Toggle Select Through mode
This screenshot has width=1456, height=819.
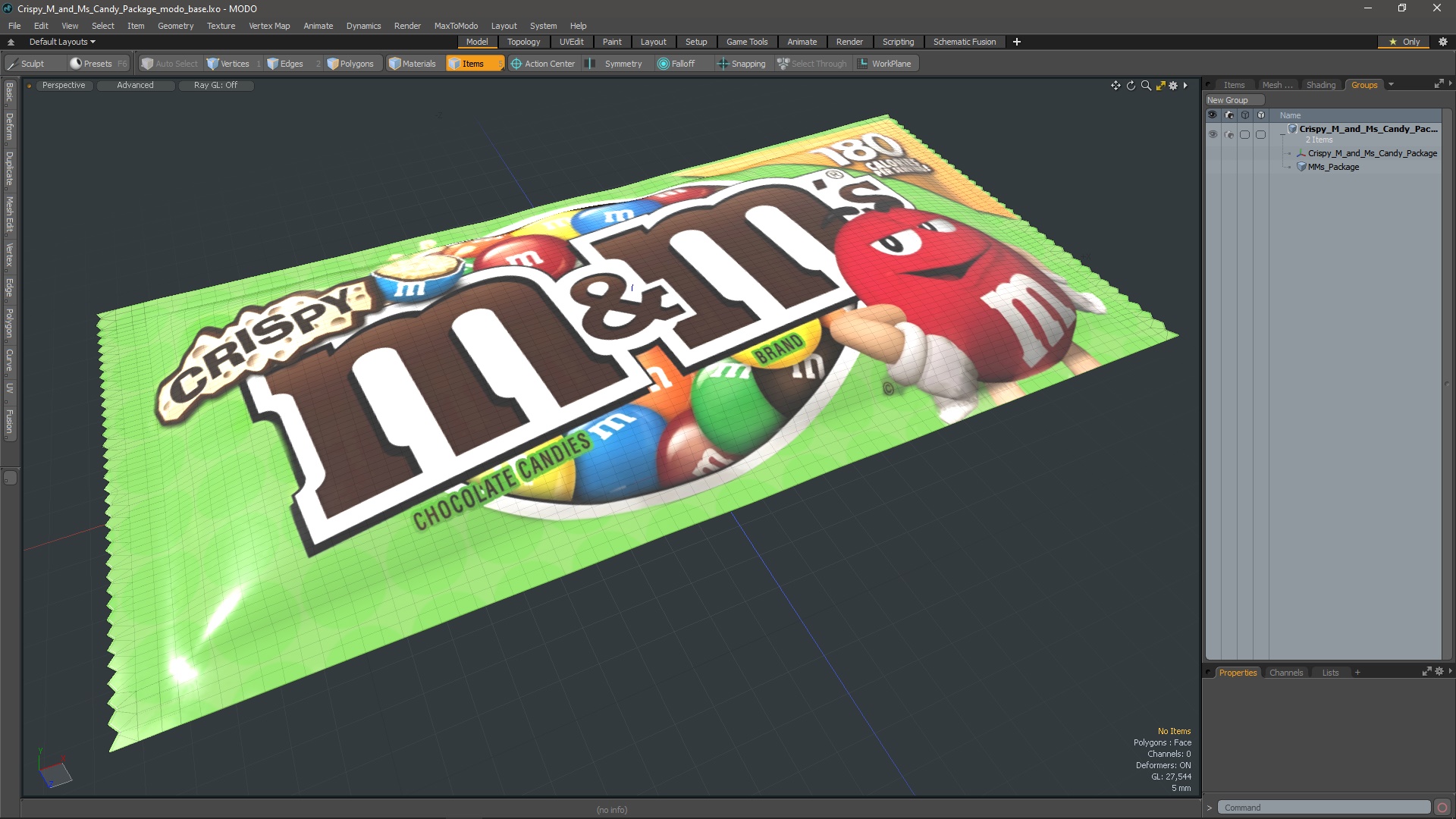click(813, 64)
